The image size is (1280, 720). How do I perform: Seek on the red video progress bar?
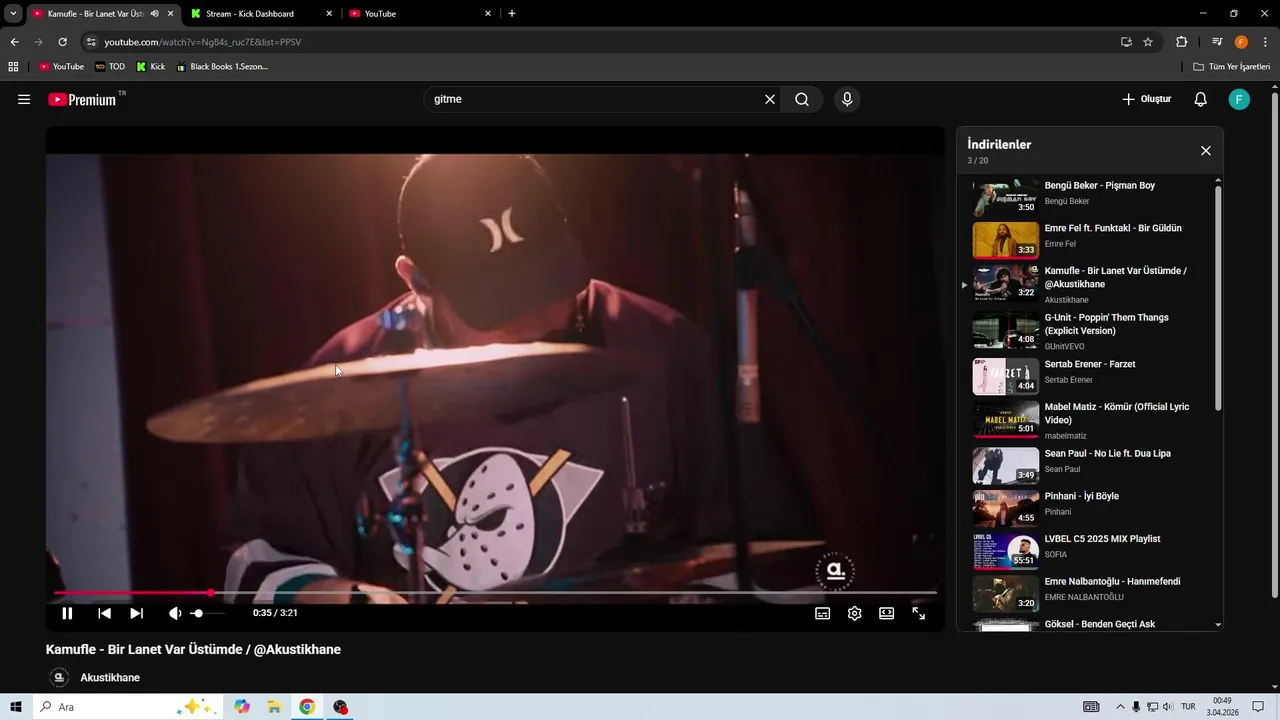click(495, 593)
